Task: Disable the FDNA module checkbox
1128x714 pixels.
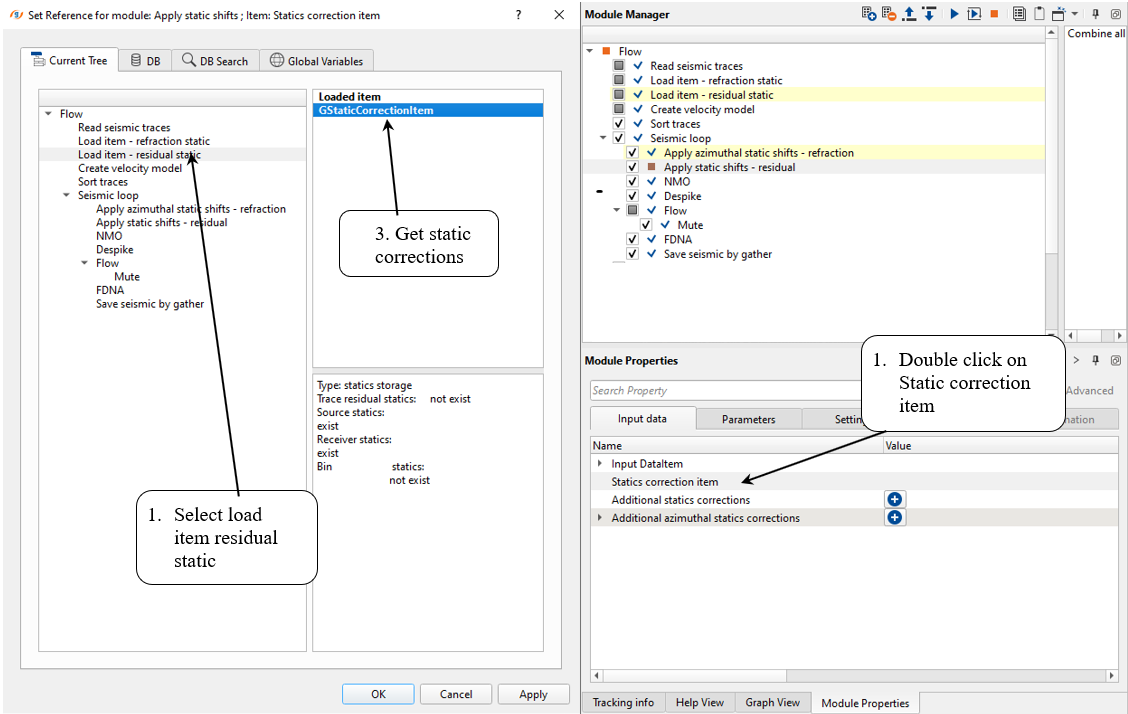Action: [633, 240]
